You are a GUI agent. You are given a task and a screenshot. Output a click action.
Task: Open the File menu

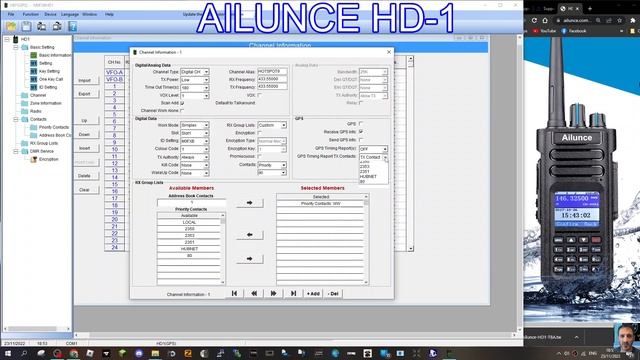pos(11,14)
